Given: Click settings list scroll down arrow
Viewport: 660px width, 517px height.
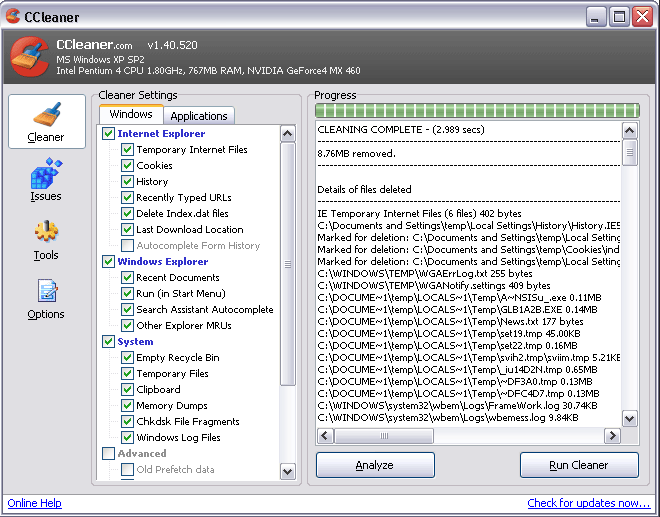Looking at the screenshot, I should (288, 472).
